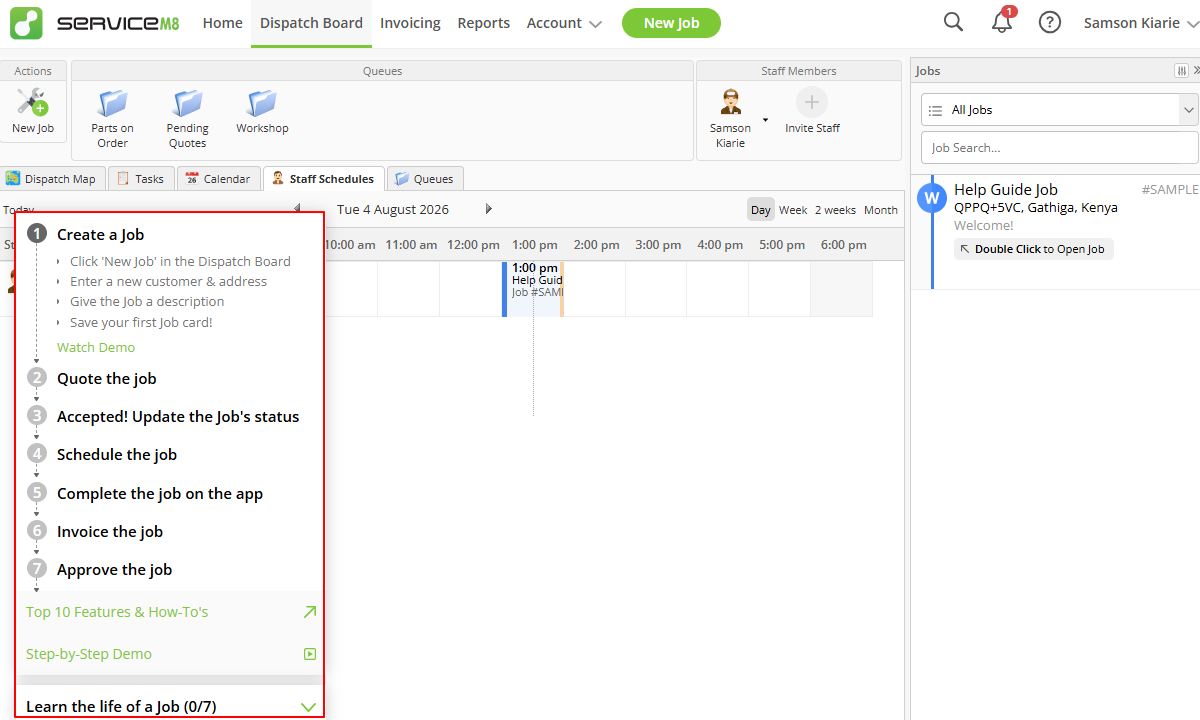Switch to Tasks tab
The height and width of the screenshot is (720, 1200).
coord(140,179)
